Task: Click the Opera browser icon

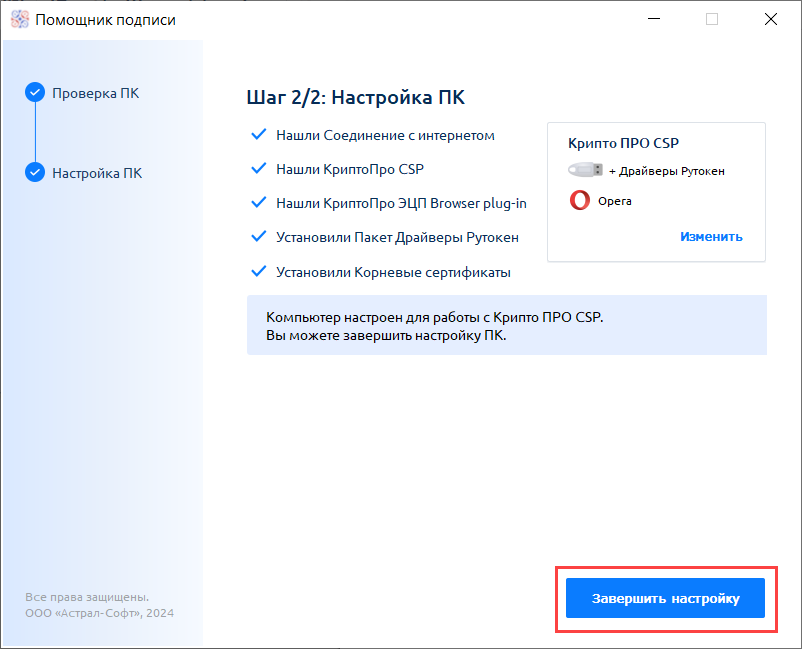Action: point(579,201)
